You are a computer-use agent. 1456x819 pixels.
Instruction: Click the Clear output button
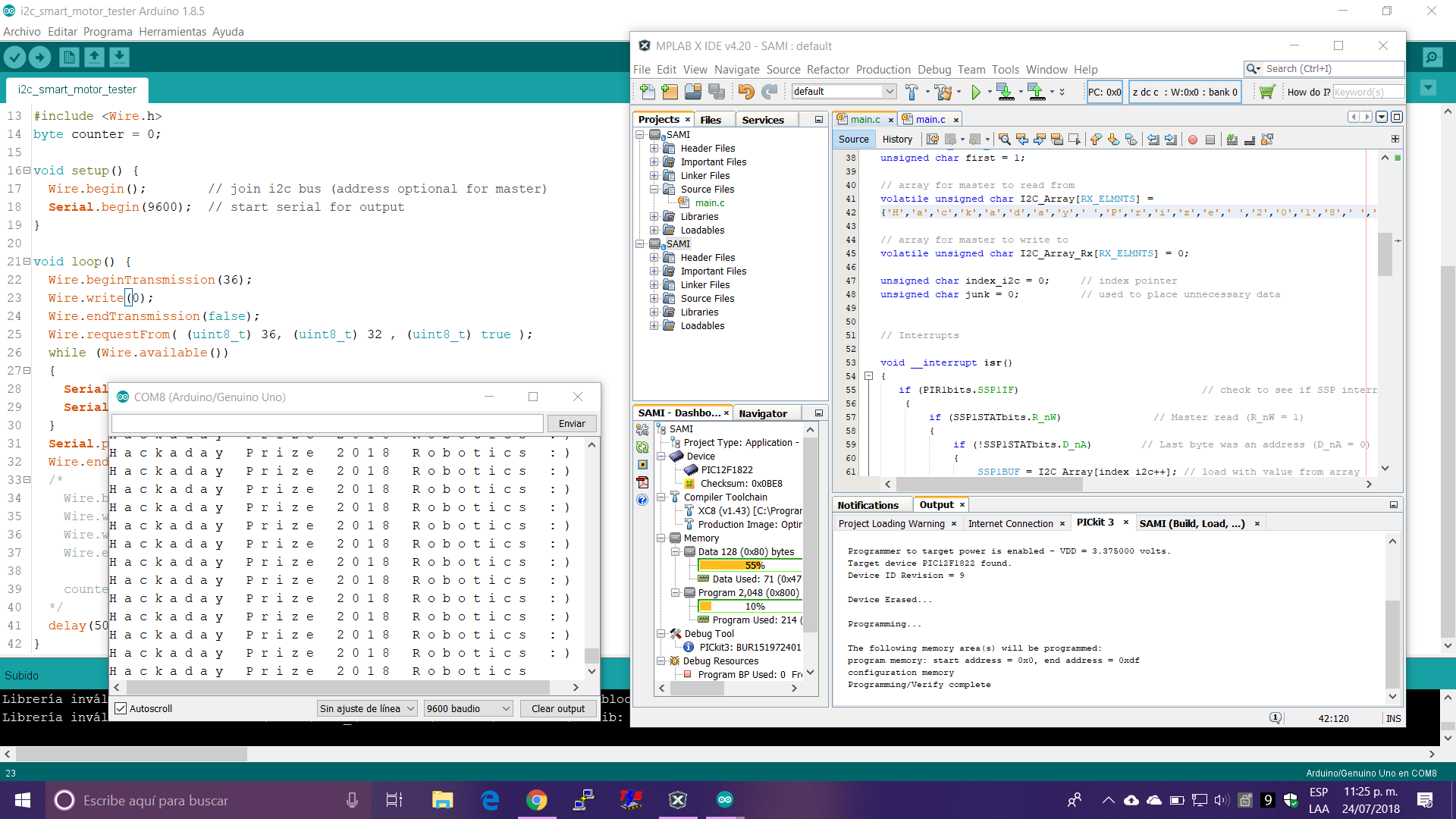[558, 708]
